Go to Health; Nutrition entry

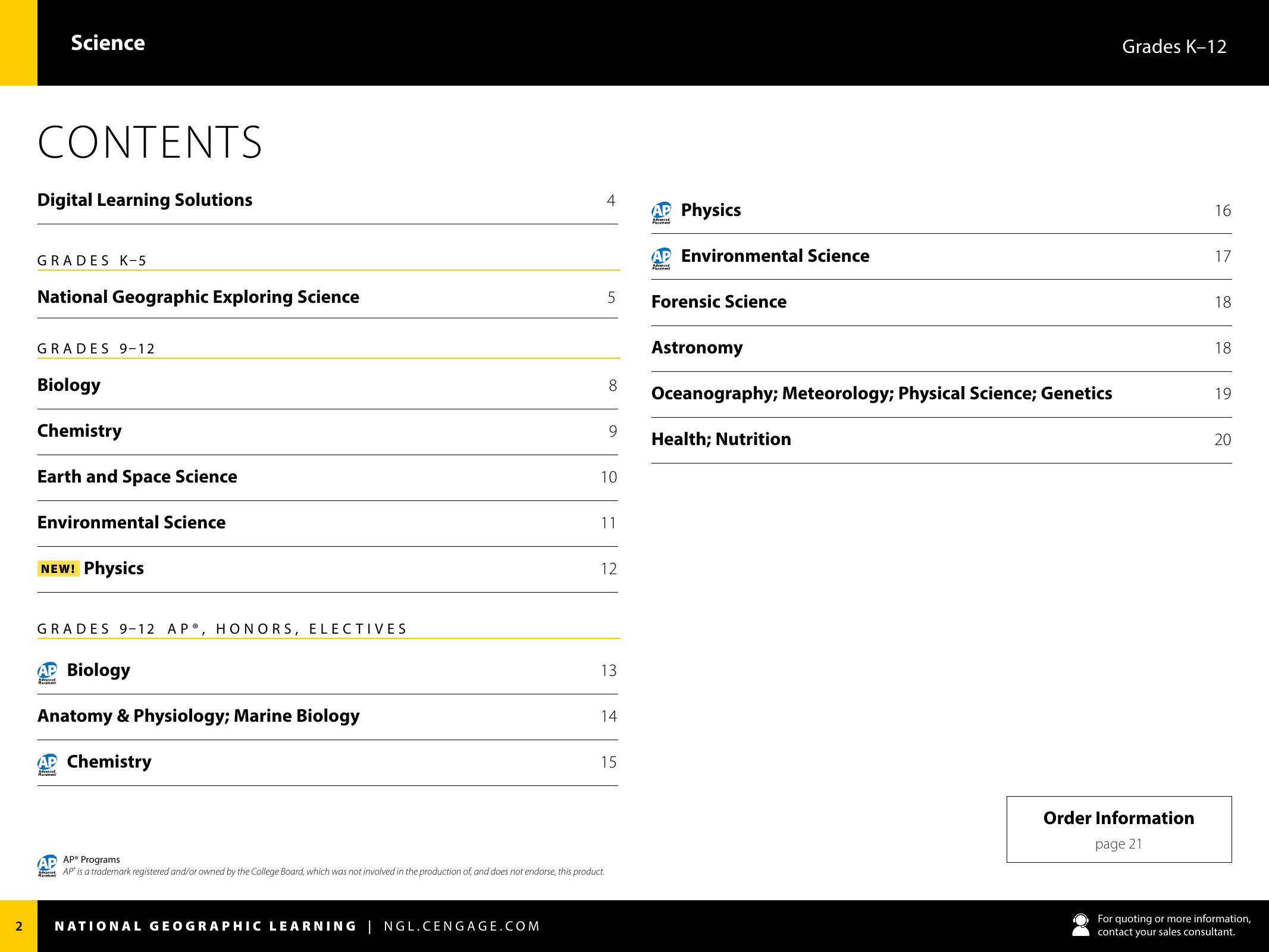tap(721, 439)
